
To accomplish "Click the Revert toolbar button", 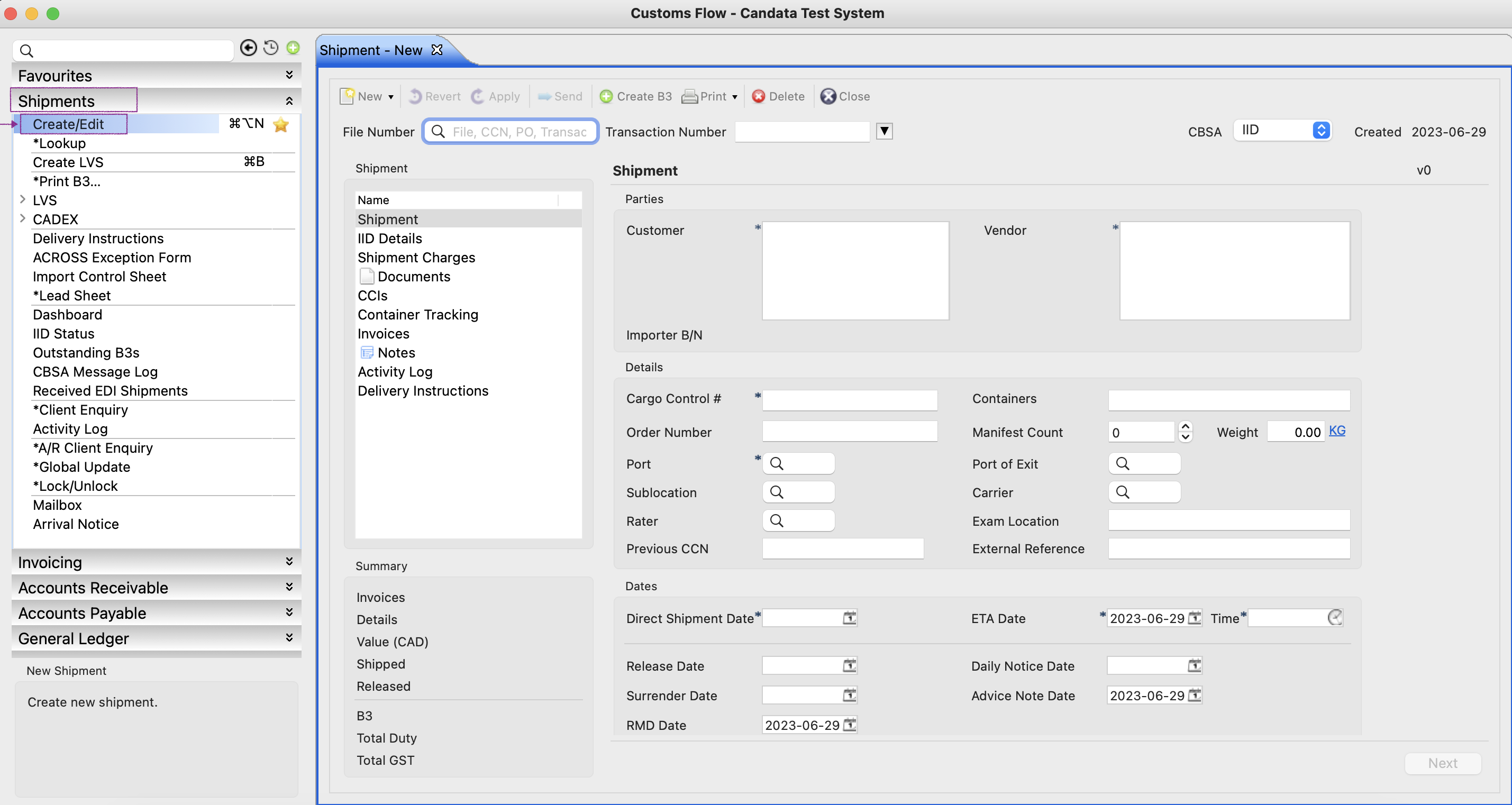I will [x=435, y=96].
